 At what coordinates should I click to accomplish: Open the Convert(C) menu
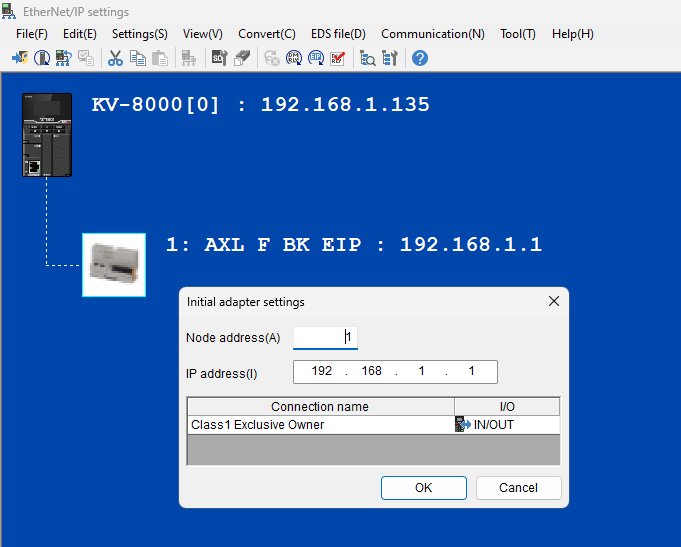tap(267, 34)
